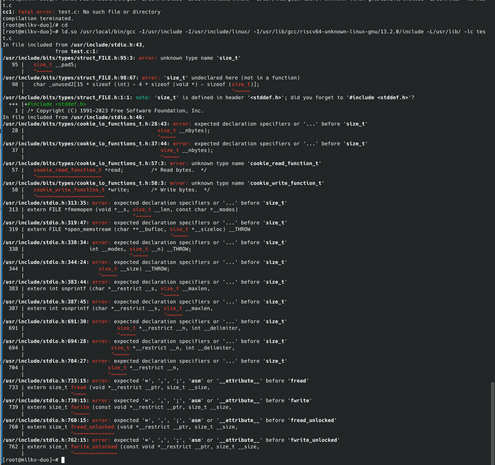This screenshot has width=495, height=465.
Task: Click the 'Copyright (C) 1991-2023 Free Software Foundation' line
Action: coord(109,111)
